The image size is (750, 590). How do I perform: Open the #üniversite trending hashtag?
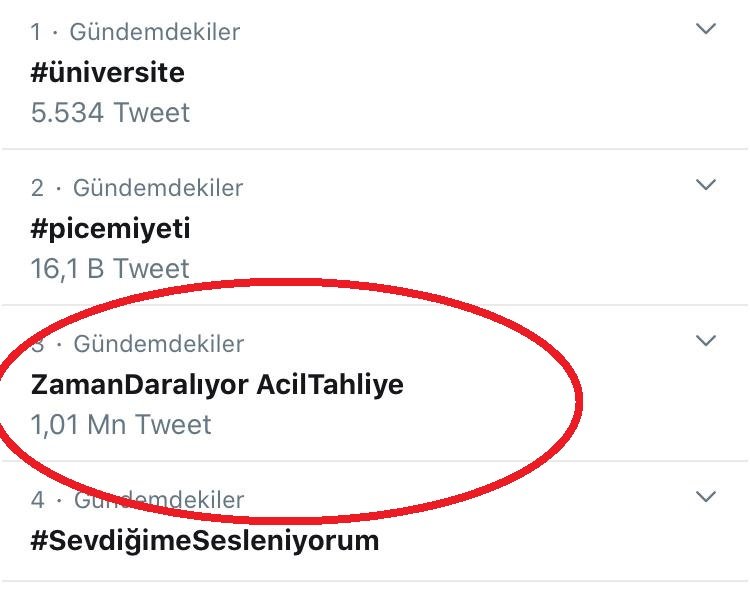tap(108, 73)
